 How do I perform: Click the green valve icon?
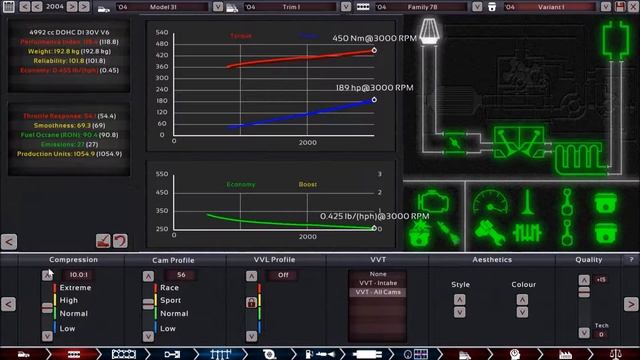tap(527, 202)
